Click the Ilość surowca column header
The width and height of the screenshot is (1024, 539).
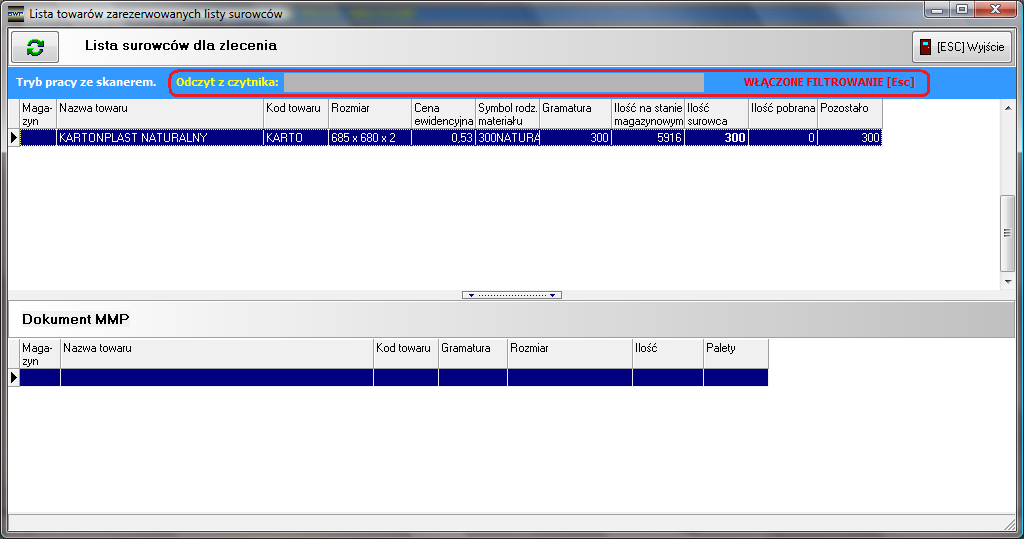tap(716, 114)
